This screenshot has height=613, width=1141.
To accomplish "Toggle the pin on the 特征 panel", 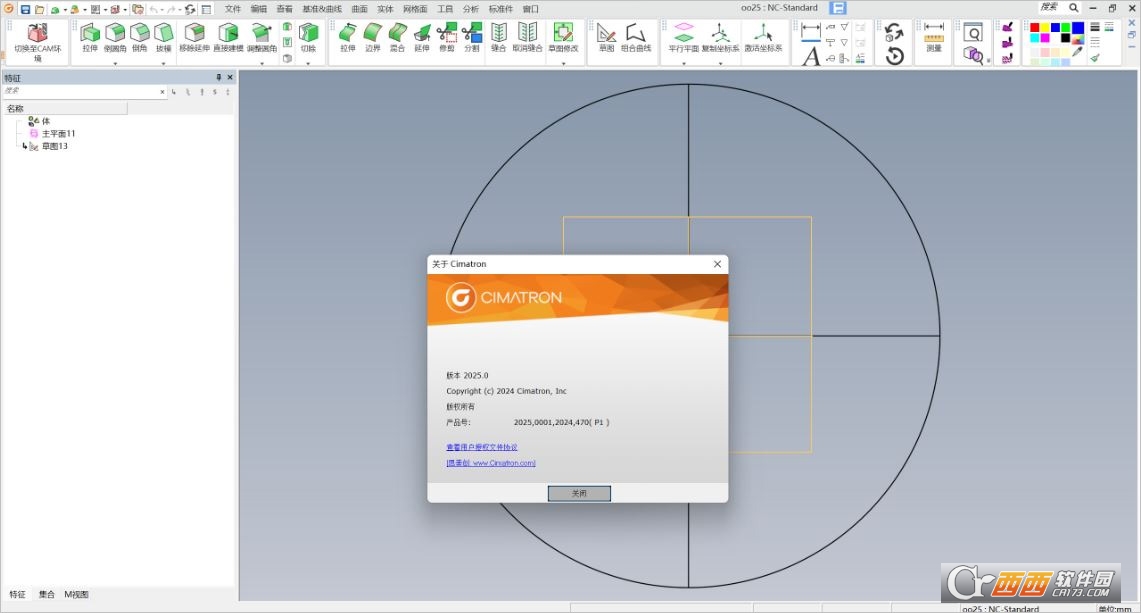I will coord(218,77).
